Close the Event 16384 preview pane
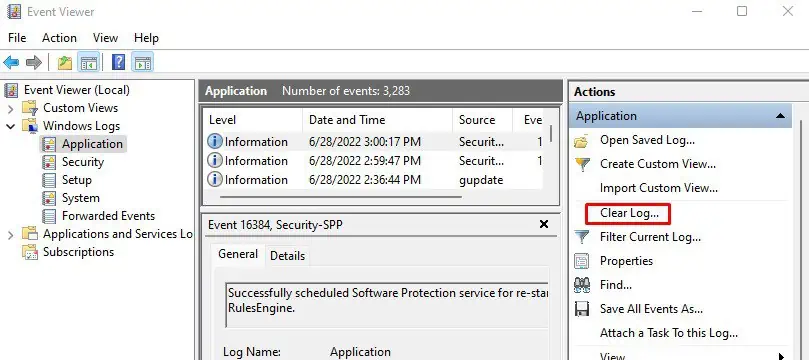 543,224
